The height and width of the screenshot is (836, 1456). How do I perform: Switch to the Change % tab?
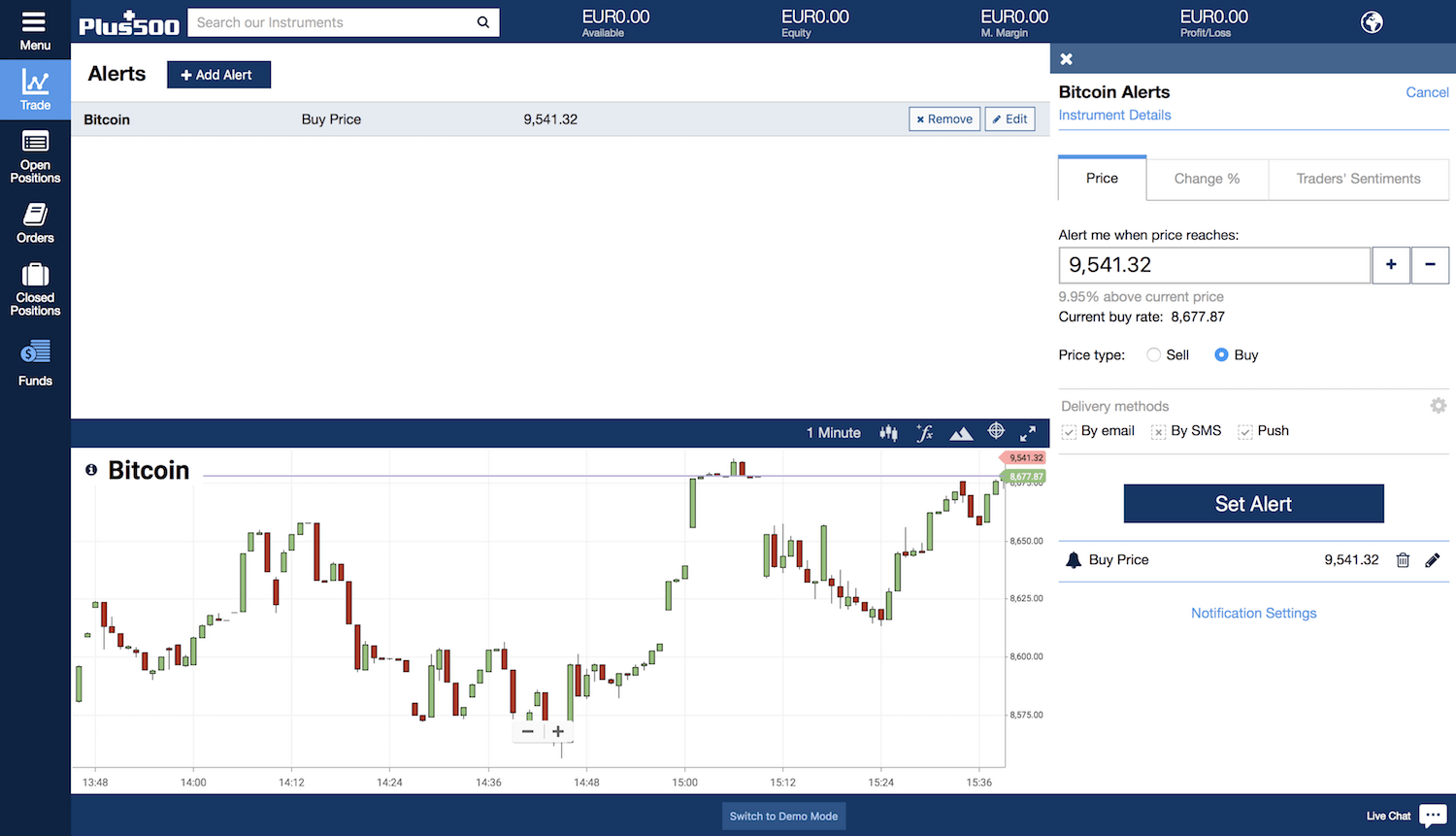1207,179
